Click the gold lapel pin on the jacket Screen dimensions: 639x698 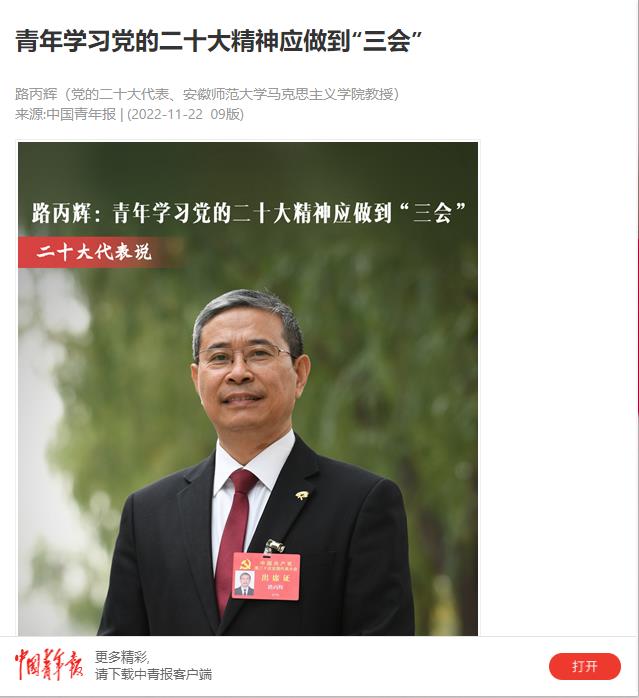[302, 495]
